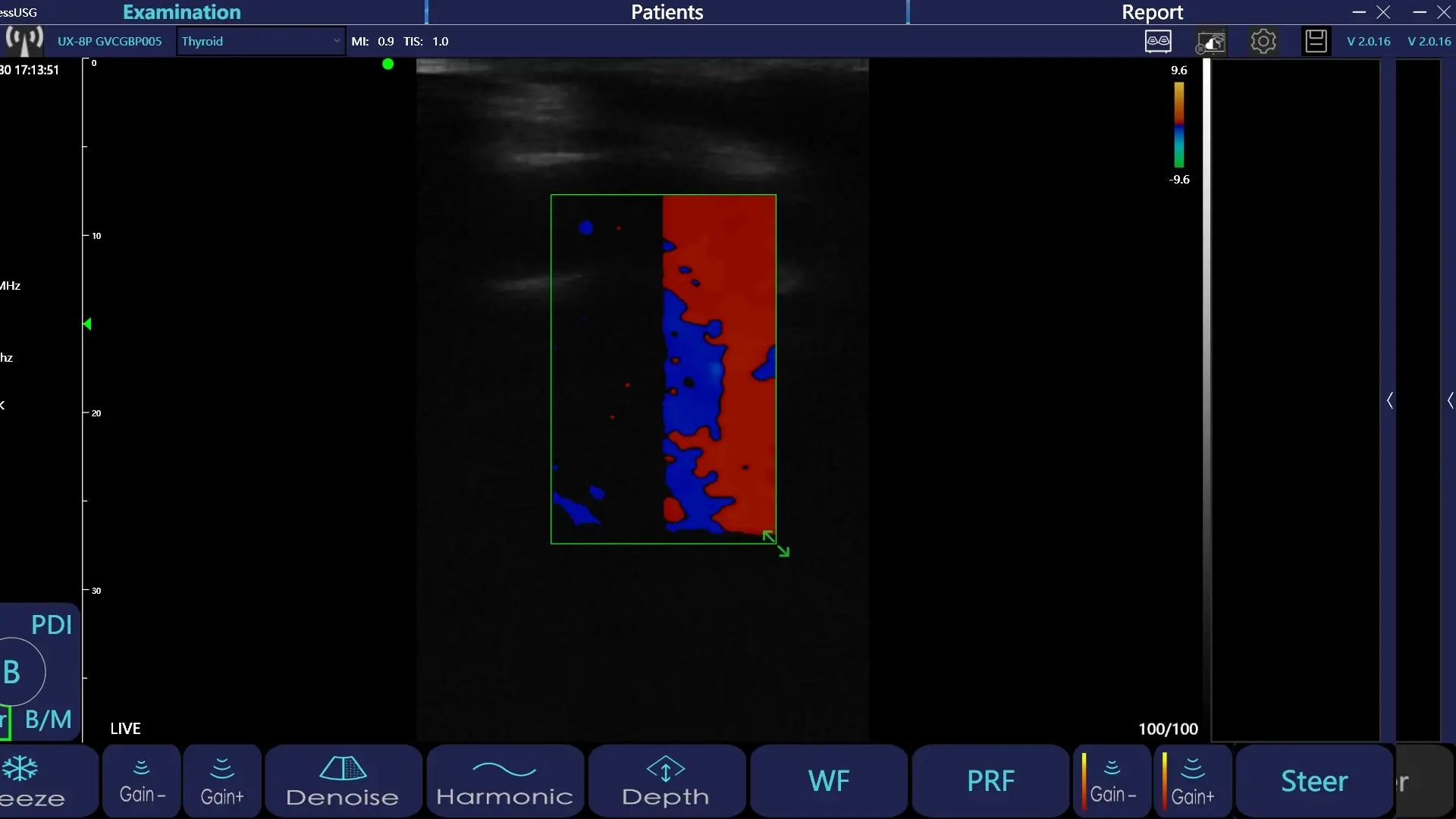Decrease B-mode gain with Gain- button
Image resolution: width=1456 pixels, height=819 pixels.
tap(142, 781)
